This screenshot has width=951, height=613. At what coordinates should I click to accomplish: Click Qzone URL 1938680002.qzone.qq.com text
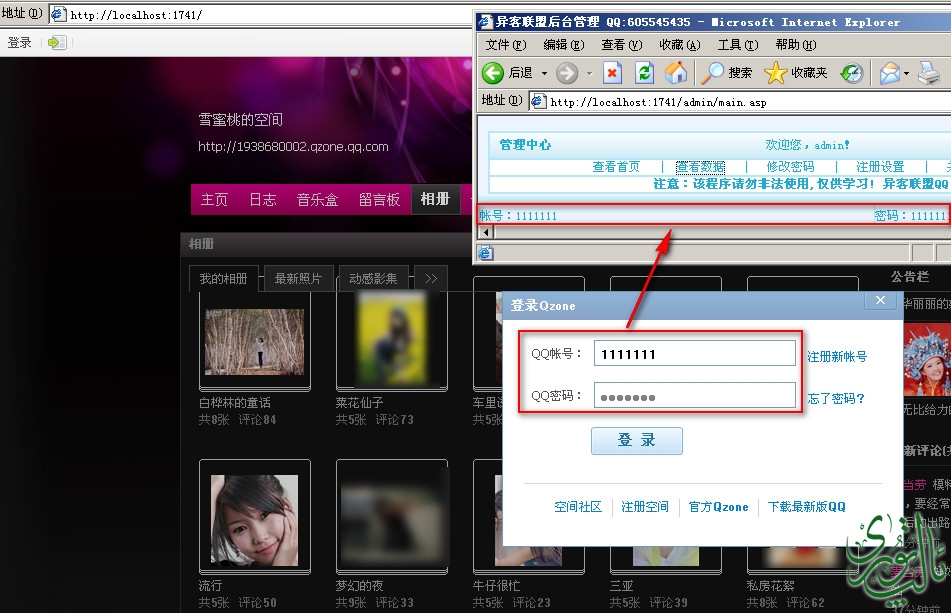293,146
